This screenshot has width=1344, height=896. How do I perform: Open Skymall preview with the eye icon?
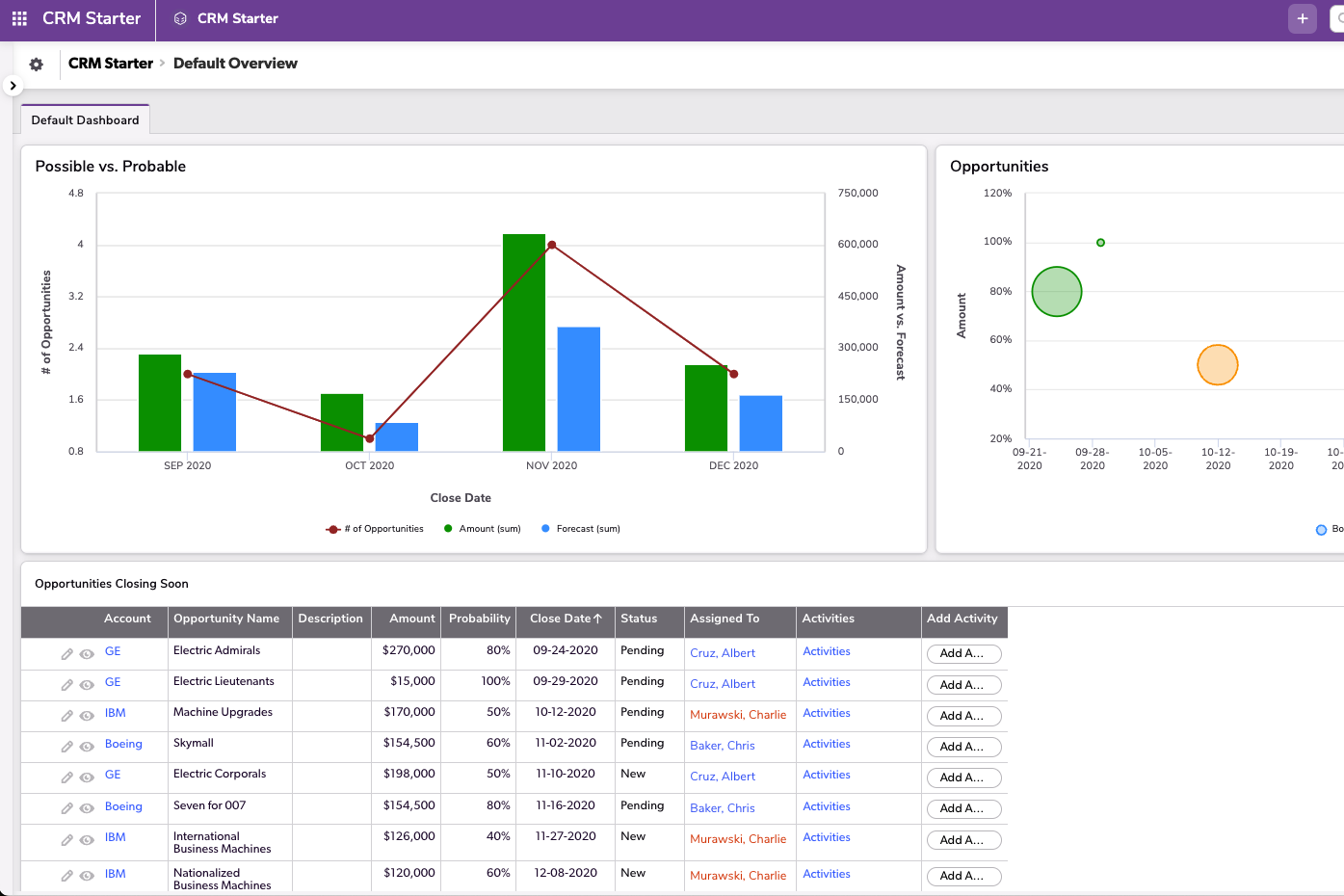pos(87,746)
